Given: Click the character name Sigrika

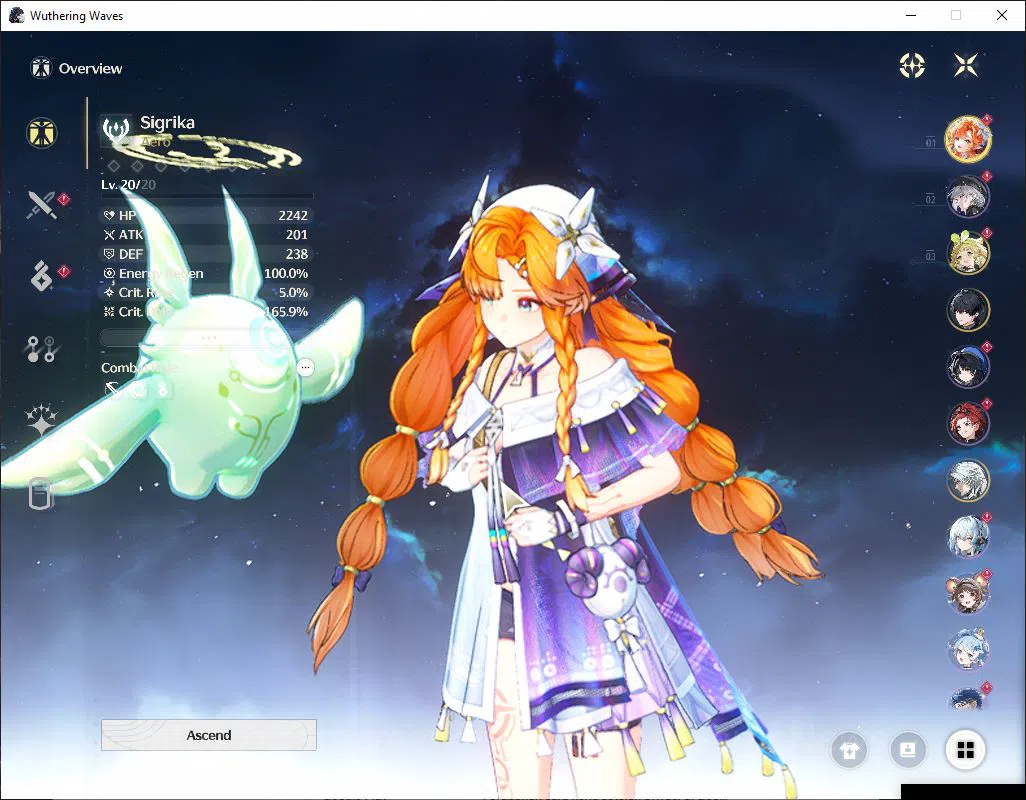Looking at the screenshot, I should (x=168, y=122).
